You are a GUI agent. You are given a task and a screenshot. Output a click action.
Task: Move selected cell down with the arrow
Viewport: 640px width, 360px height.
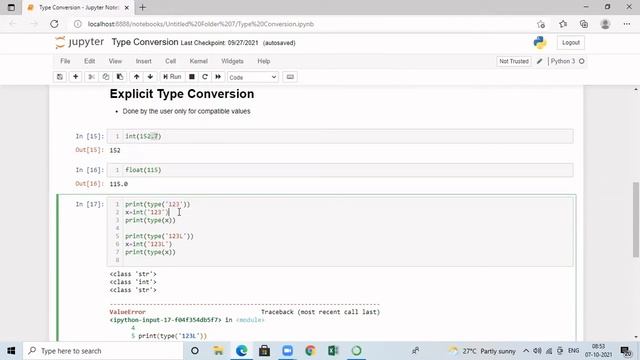150,77
